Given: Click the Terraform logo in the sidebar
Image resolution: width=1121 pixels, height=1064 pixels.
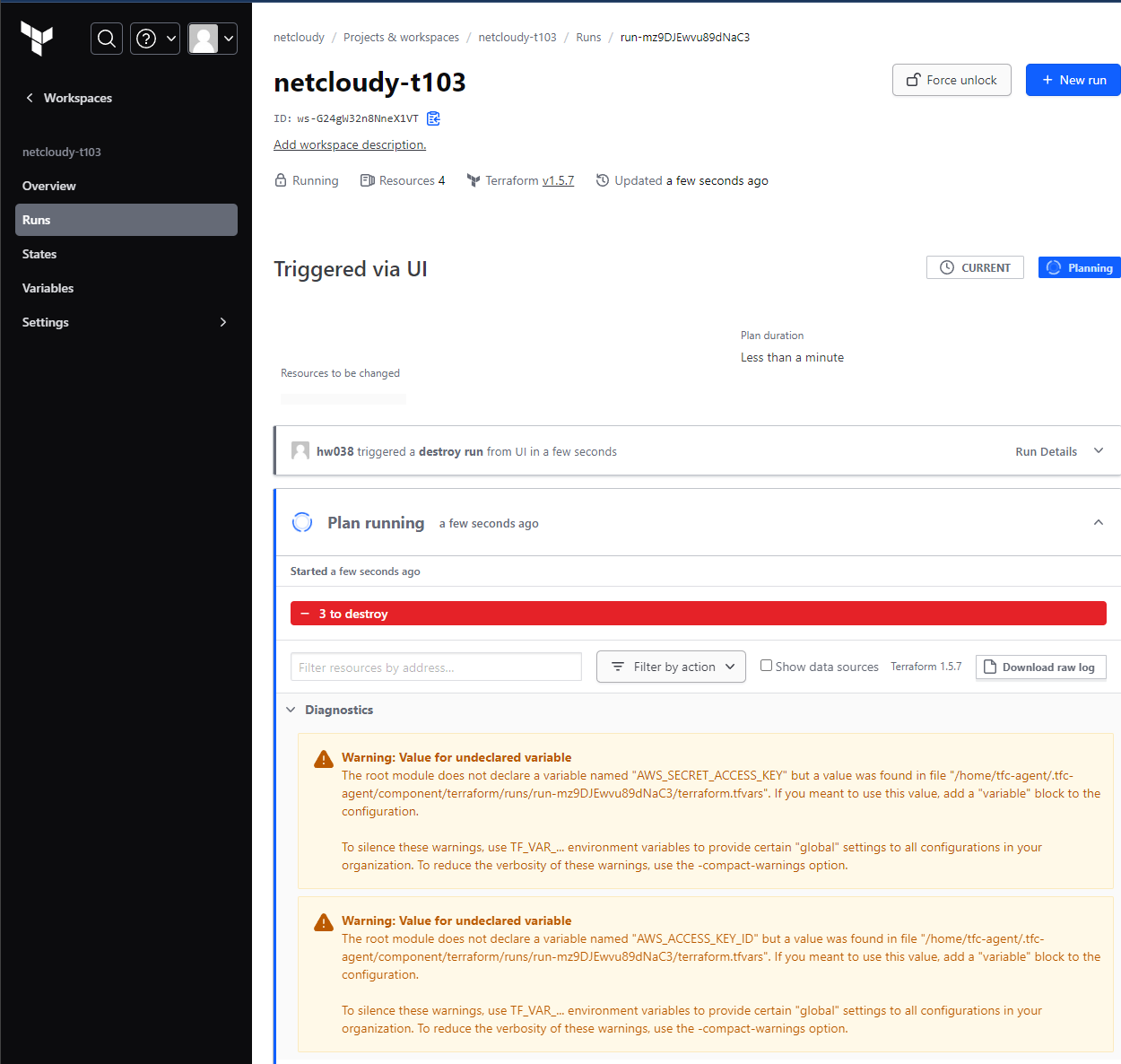Looking at the screenshot, I should [x=37, y=39].
